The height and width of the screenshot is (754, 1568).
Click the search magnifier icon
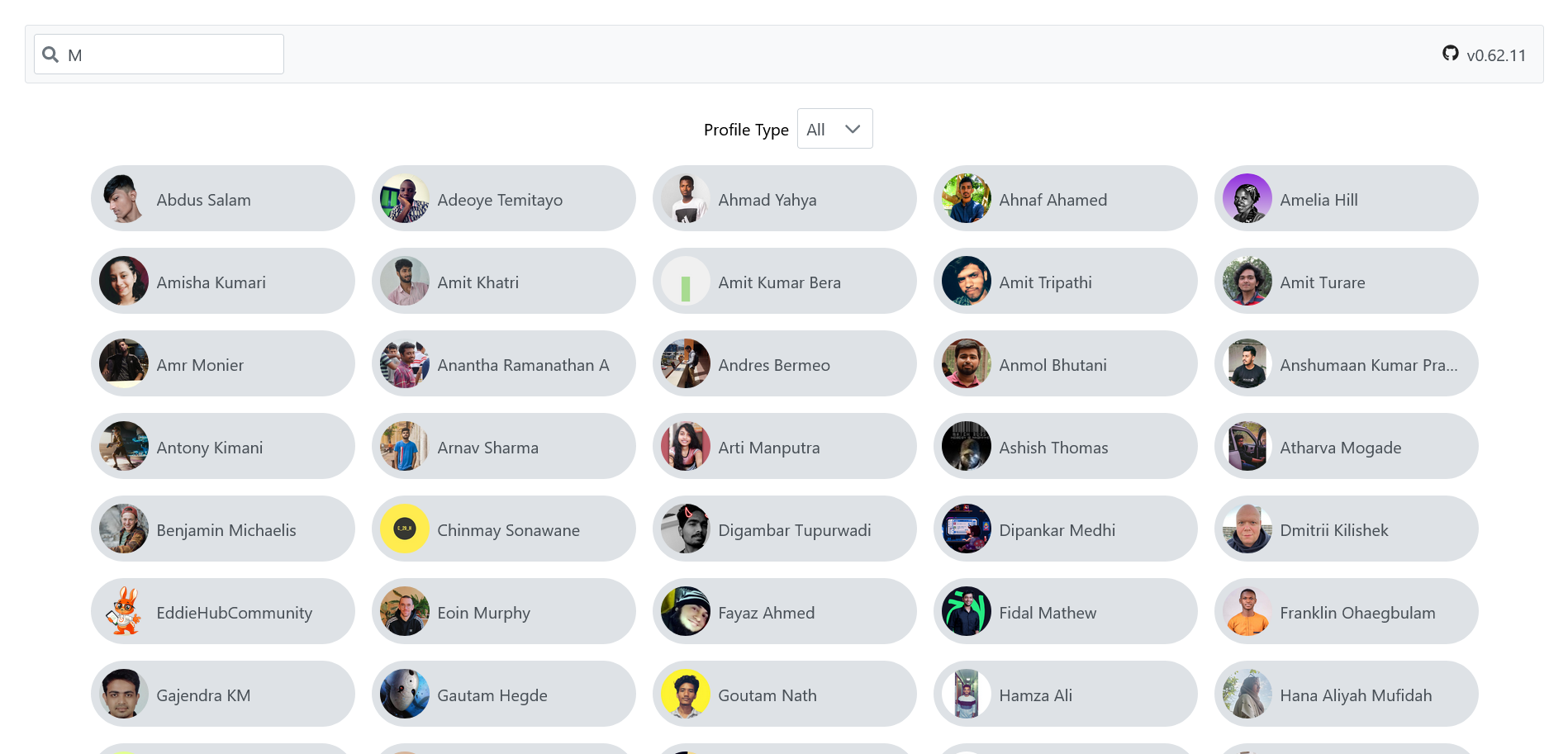[50, 55]
